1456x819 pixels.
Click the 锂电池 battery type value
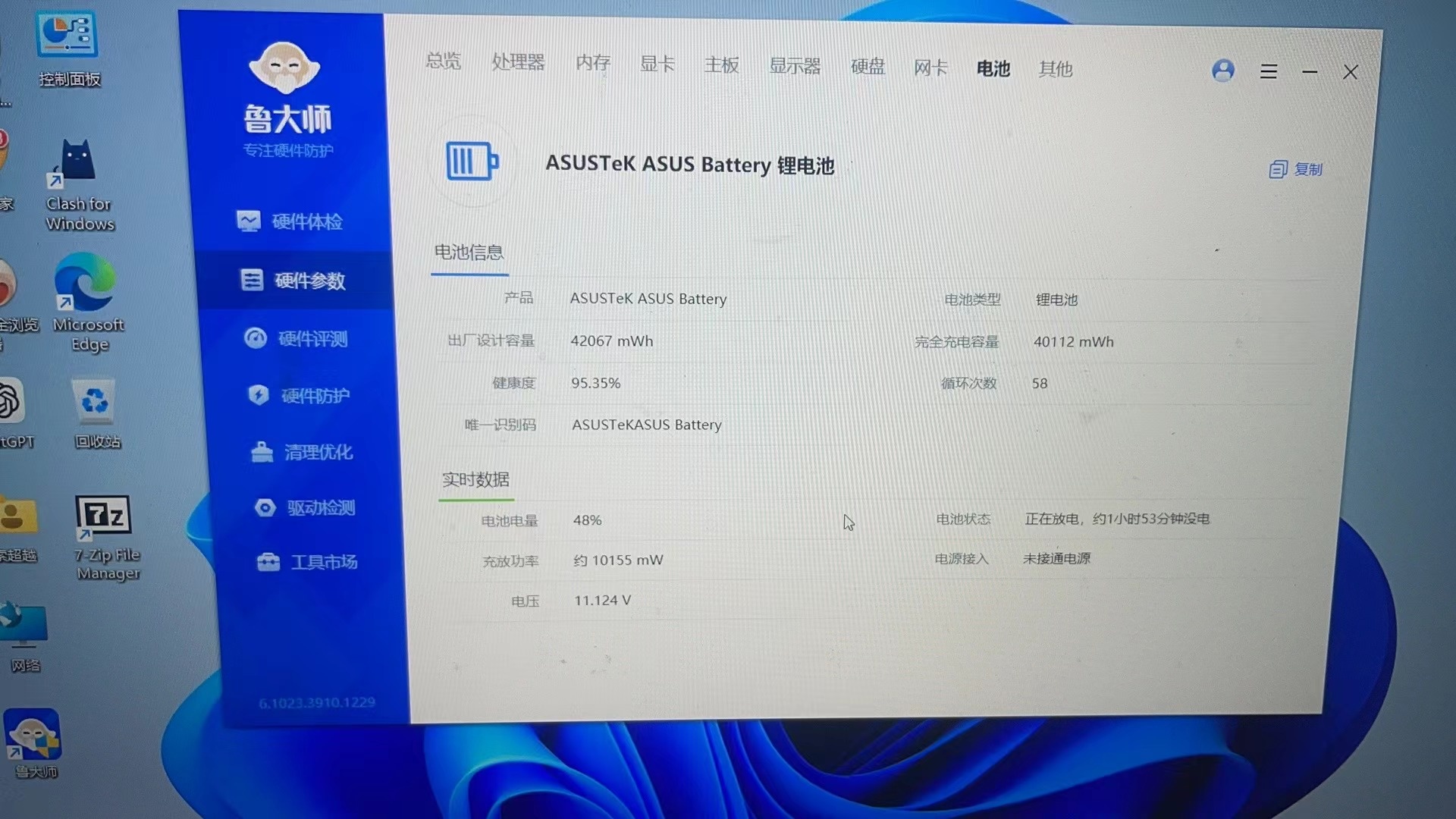(x=1056, y=300)
